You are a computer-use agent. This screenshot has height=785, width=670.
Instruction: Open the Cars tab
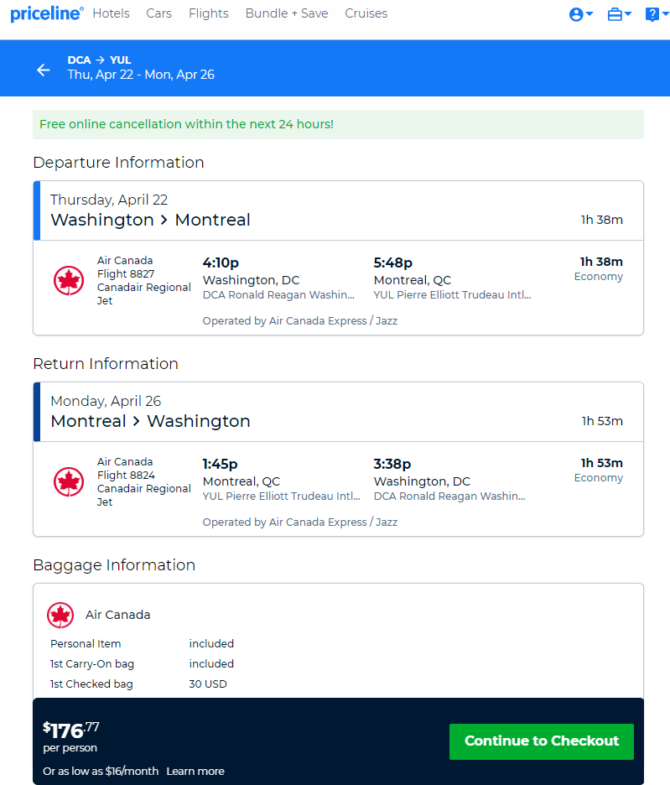[159, 14]
